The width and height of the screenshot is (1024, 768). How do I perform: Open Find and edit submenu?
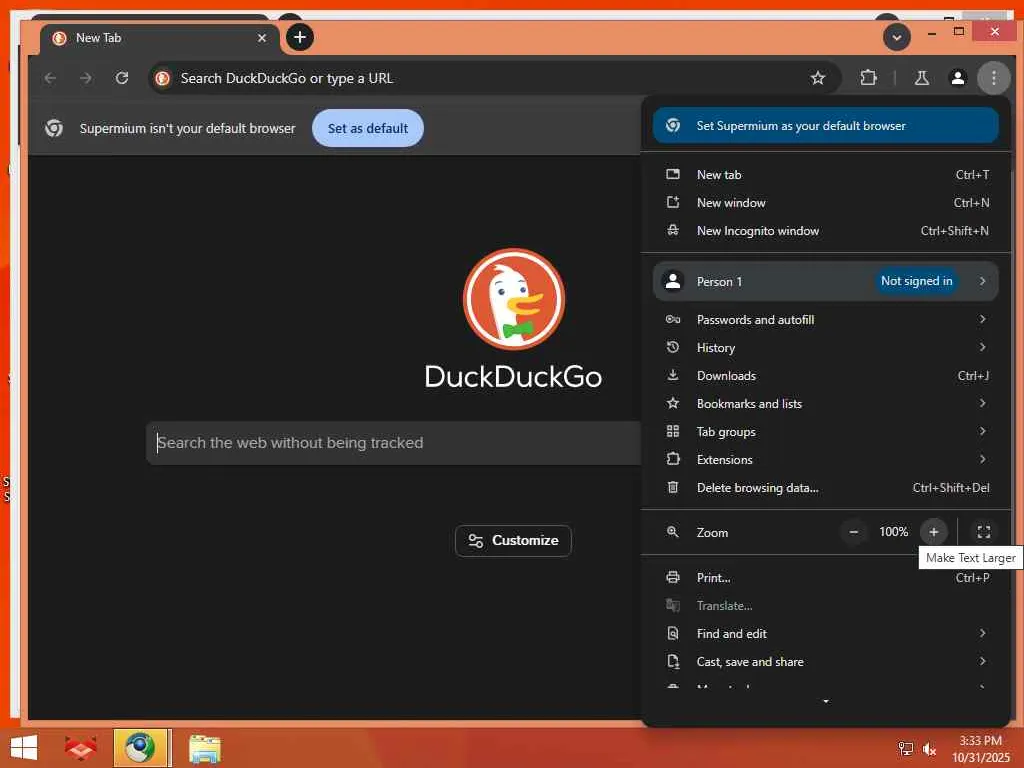[x=825, y=634]
